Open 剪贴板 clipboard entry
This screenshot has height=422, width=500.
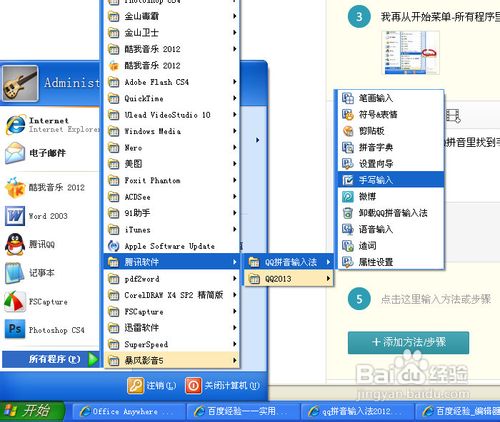click(x=391, y=131)
